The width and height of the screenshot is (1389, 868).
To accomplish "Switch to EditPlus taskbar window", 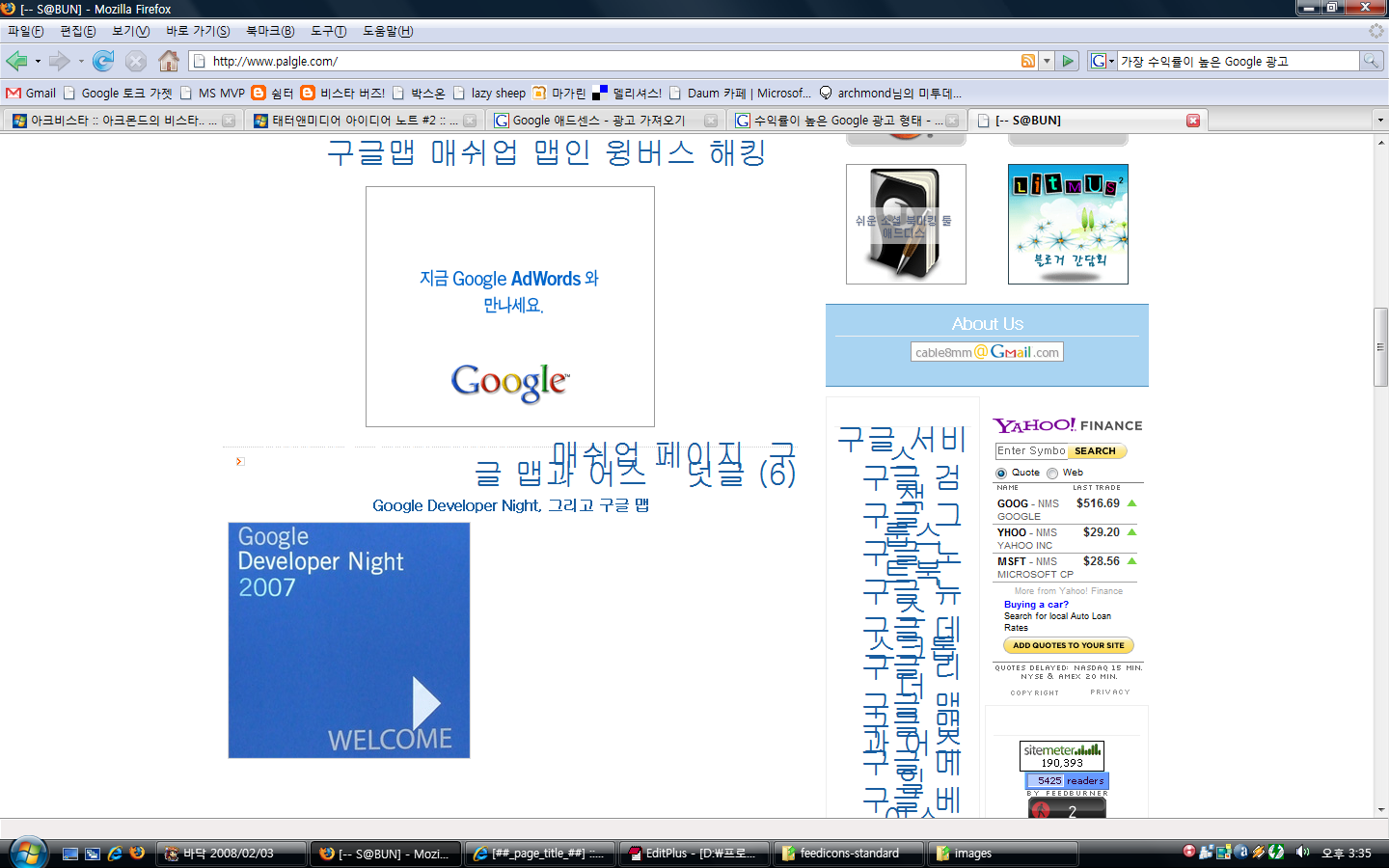I will 694,854.
